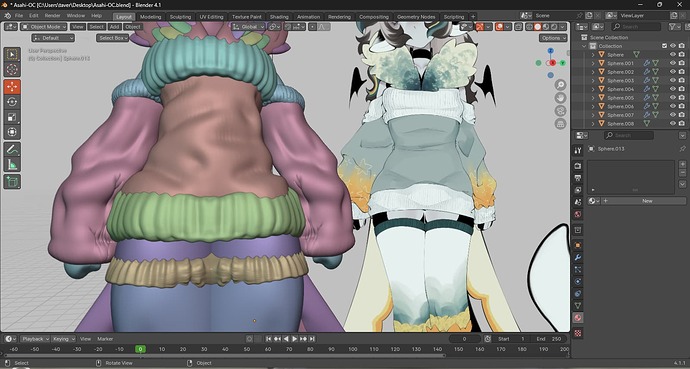Toggle X-ray mode in viewport header

(x=518, y=27)
